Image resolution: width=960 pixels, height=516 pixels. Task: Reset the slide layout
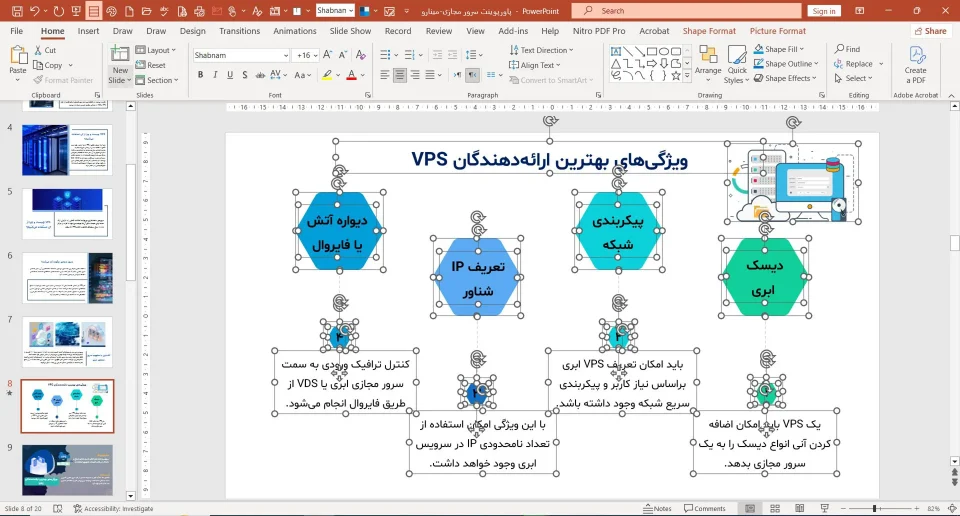tap(151, 65)
